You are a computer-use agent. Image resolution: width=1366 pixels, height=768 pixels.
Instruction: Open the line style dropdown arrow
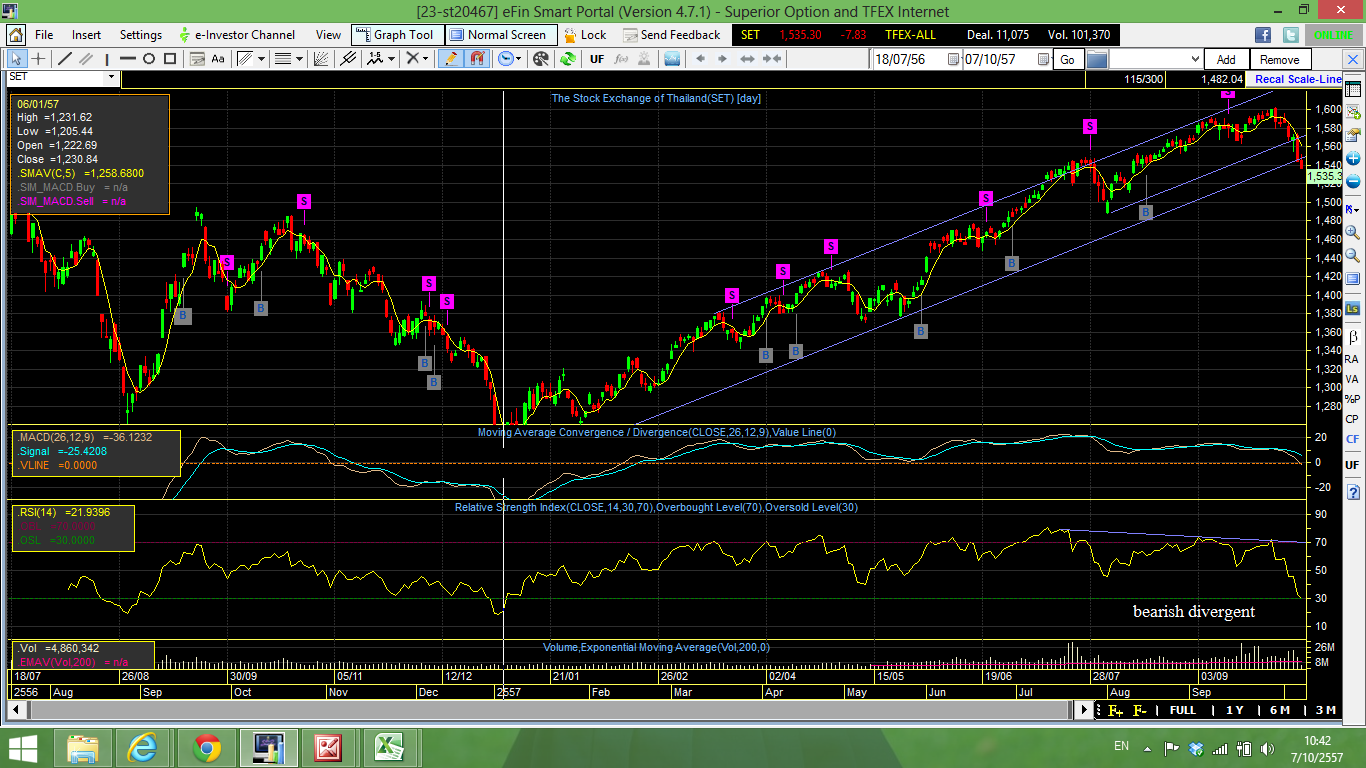[299, 59]
